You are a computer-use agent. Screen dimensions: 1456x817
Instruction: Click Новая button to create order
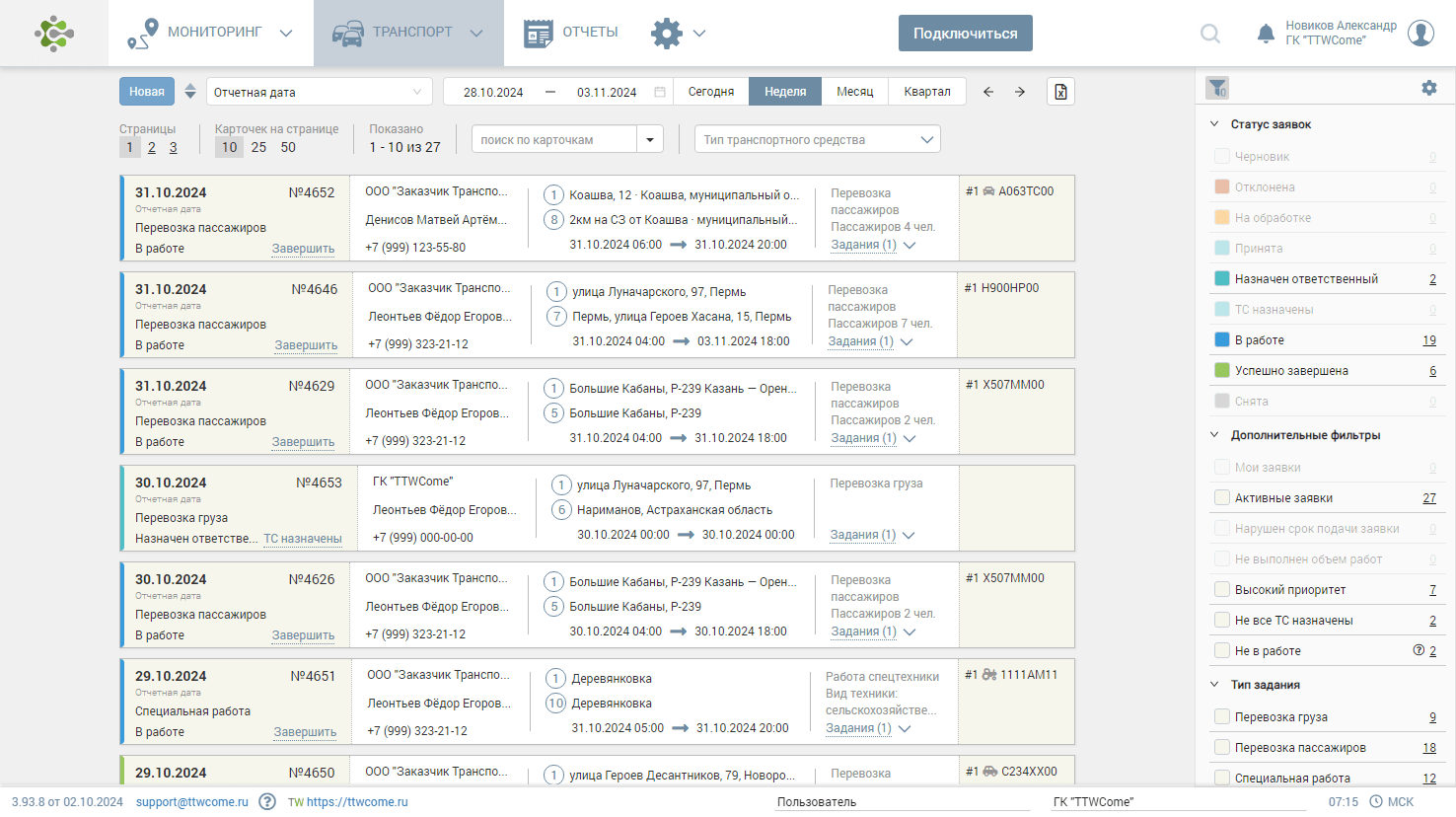(x=147, y=92)
